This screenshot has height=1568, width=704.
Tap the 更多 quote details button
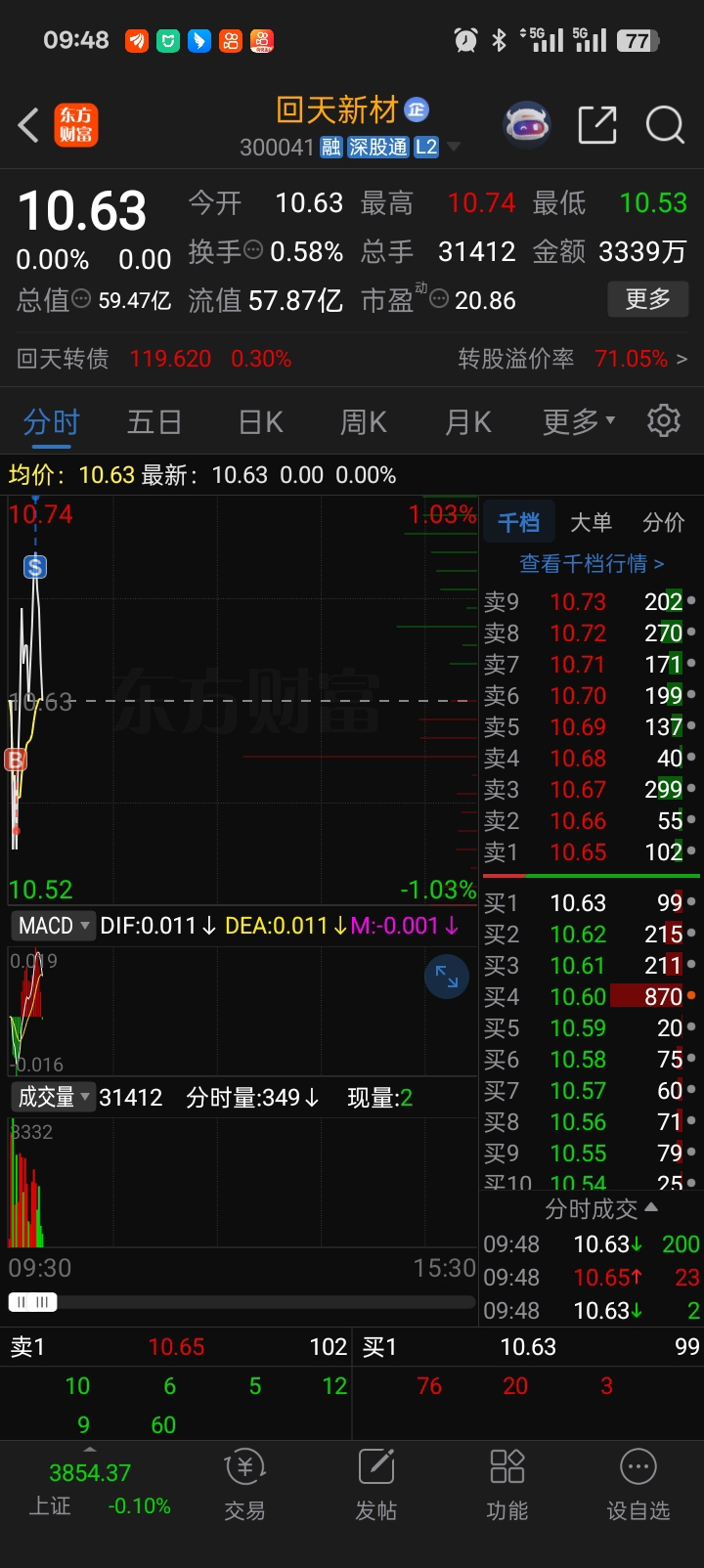[x=648, y=299]
